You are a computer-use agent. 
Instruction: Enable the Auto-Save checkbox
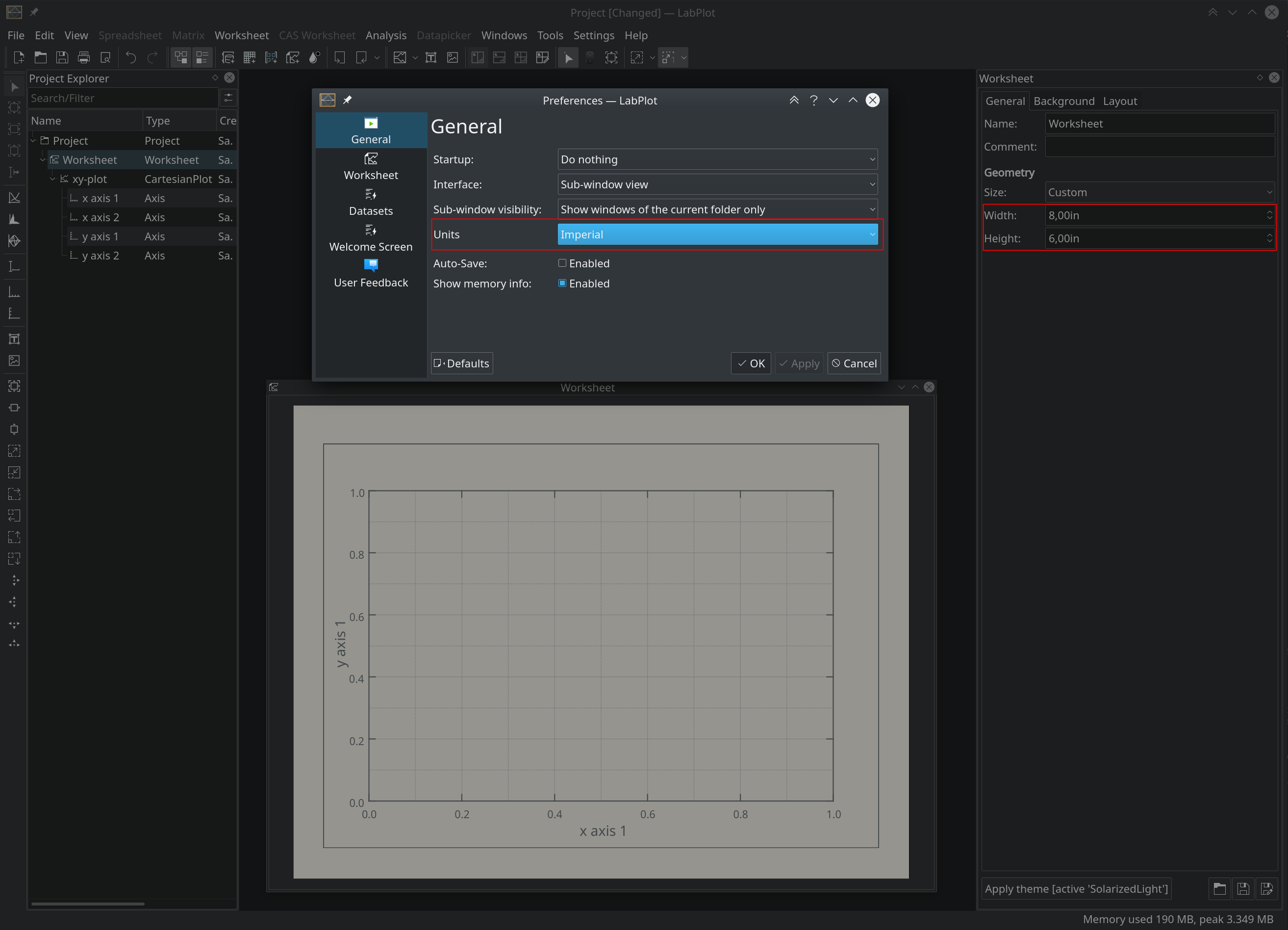click(x=562, y=263)
